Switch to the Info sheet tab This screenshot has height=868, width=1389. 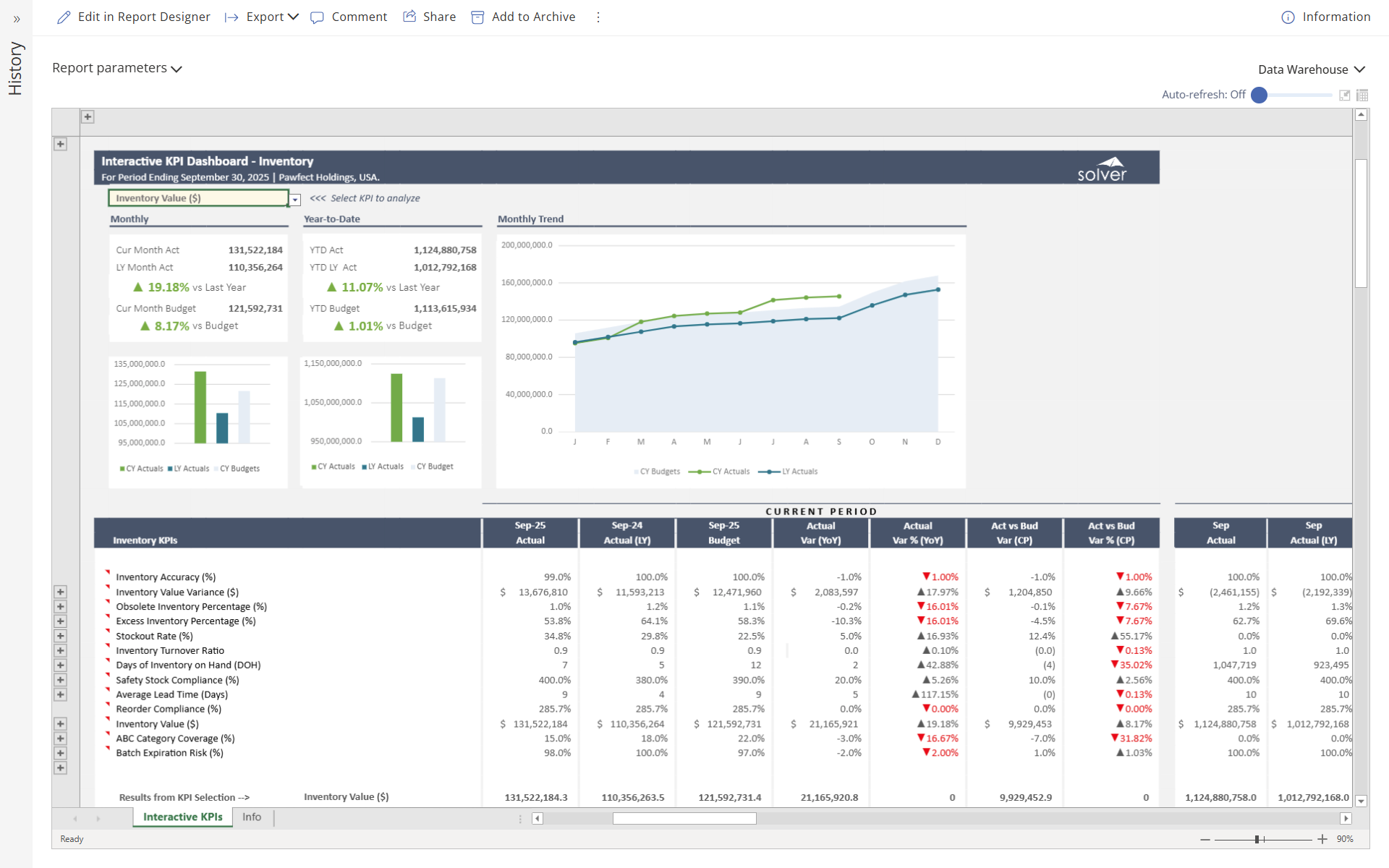(x=252, y=817)
